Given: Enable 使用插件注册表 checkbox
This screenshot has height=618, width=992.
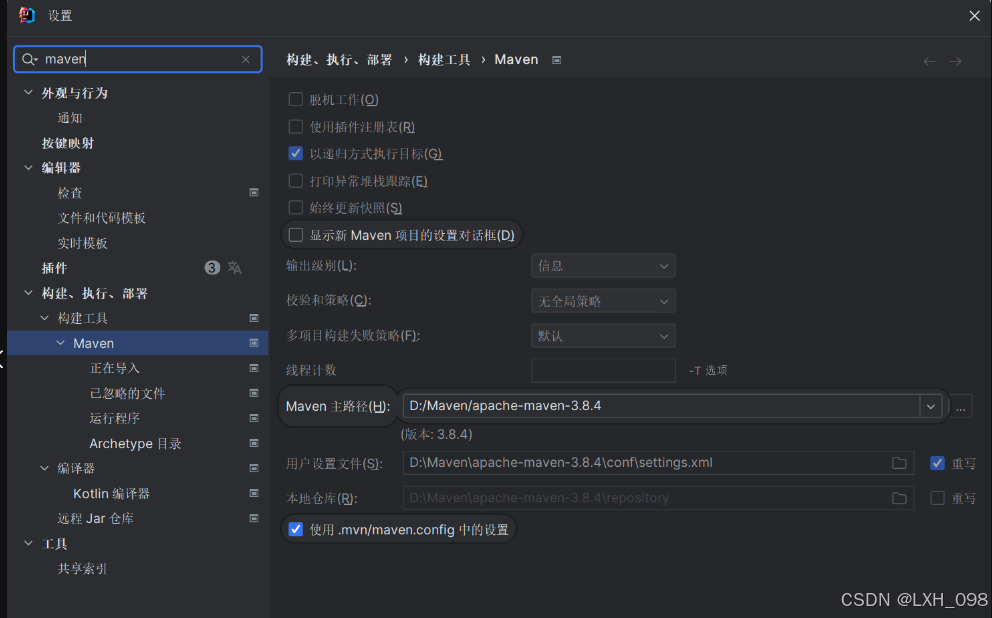Looking at the screenshot, I should (295, 127).
